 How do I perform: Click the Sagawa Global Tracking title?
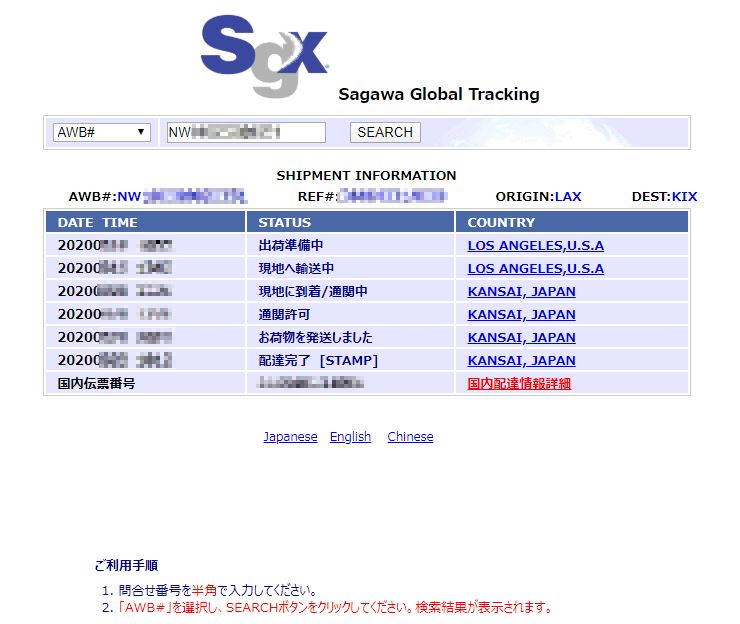[x=439, y=94]
